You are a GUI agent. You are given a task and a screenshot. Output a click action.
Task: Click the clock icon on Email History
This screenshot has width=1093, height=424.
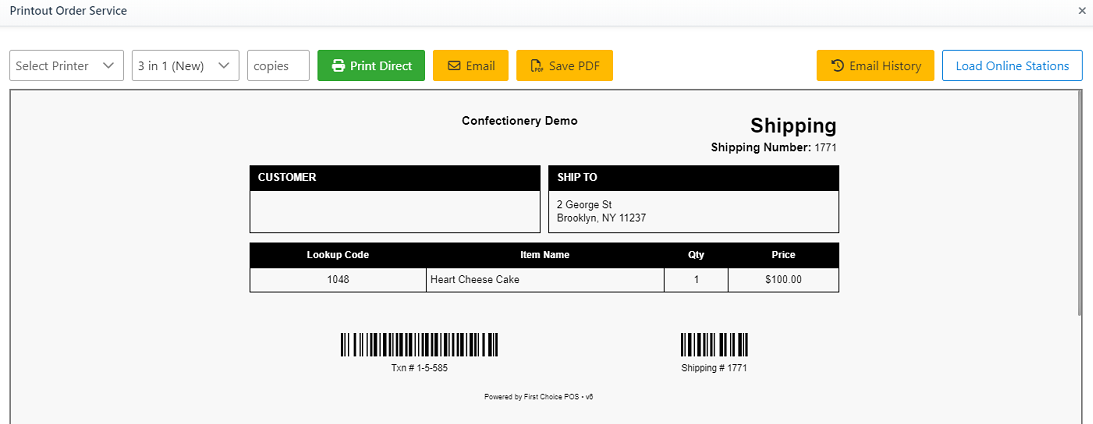(838, 66)
